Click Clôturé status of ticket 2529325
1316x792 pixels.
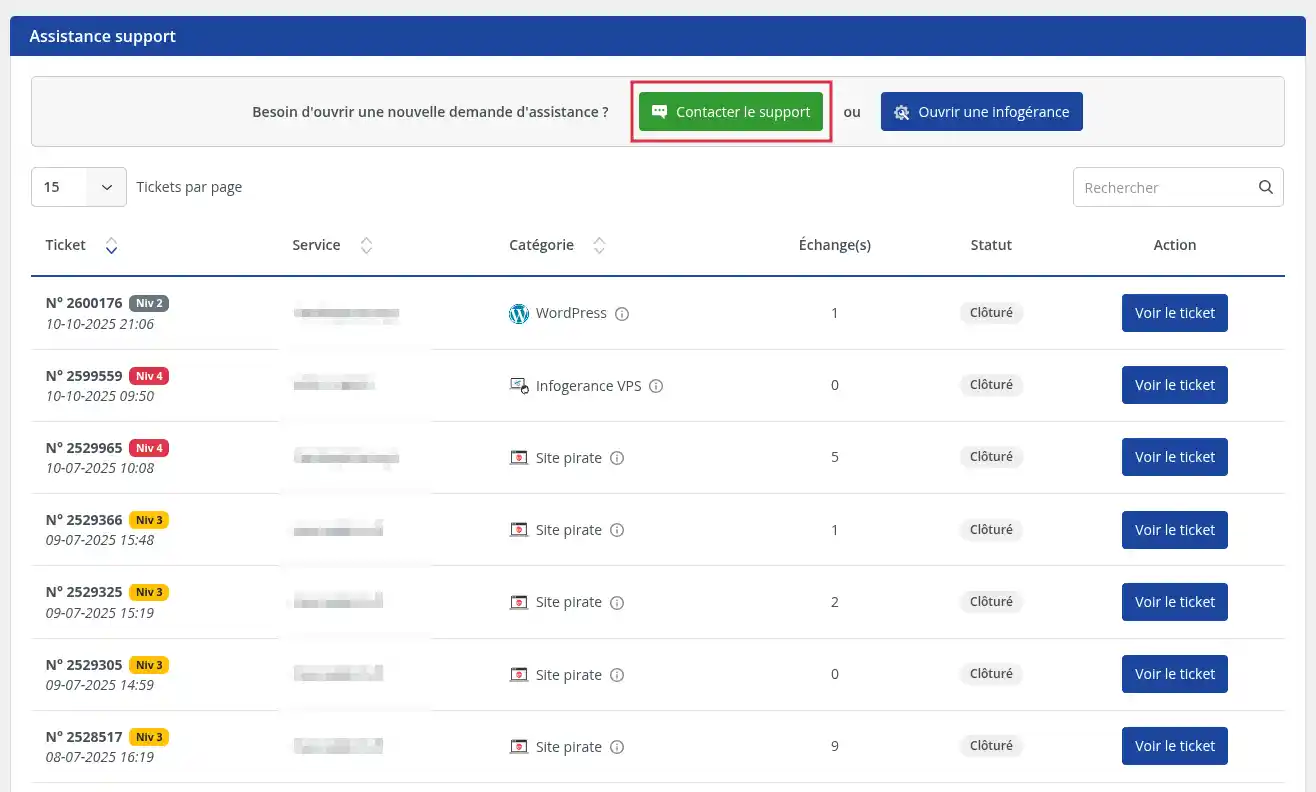991,602
